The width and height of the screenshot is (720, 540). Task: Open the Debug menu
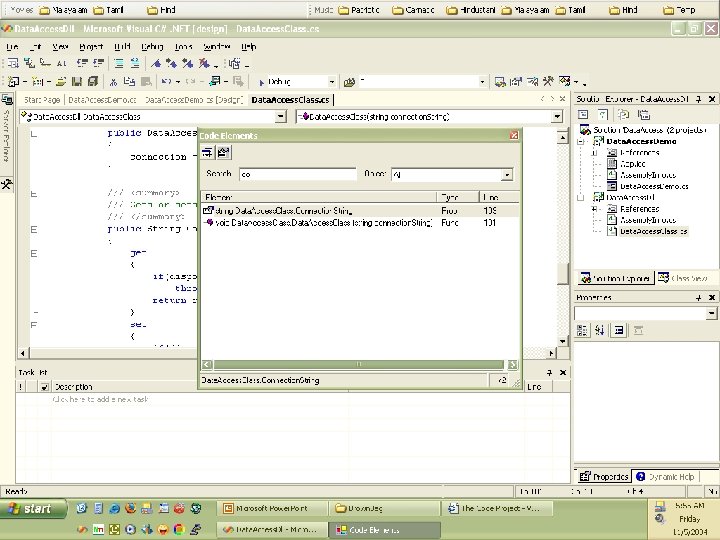click(x=152, y=46)
